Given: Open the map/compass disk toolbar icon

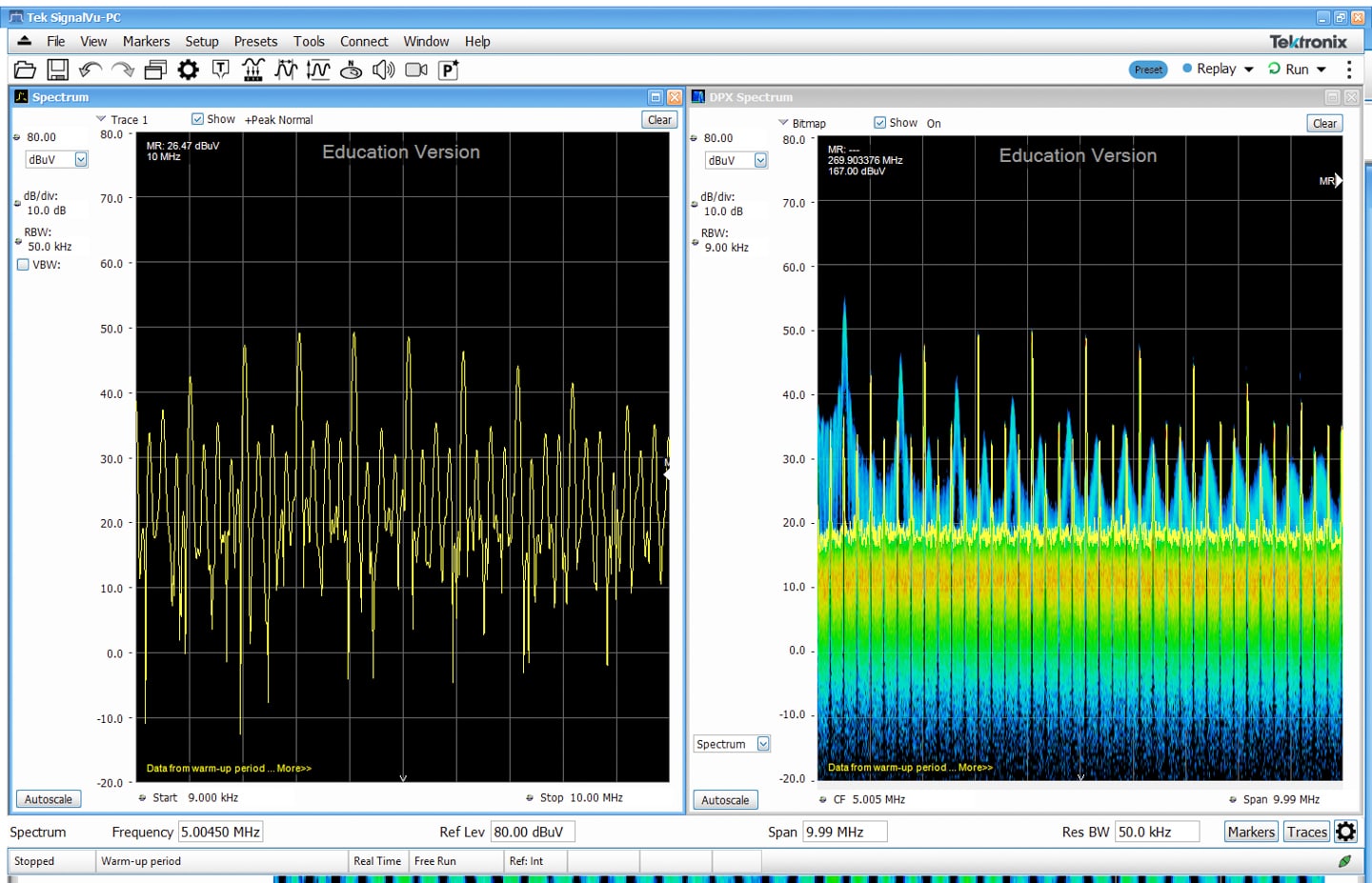Looking at the screenshot, I should (x=351, y=70).
